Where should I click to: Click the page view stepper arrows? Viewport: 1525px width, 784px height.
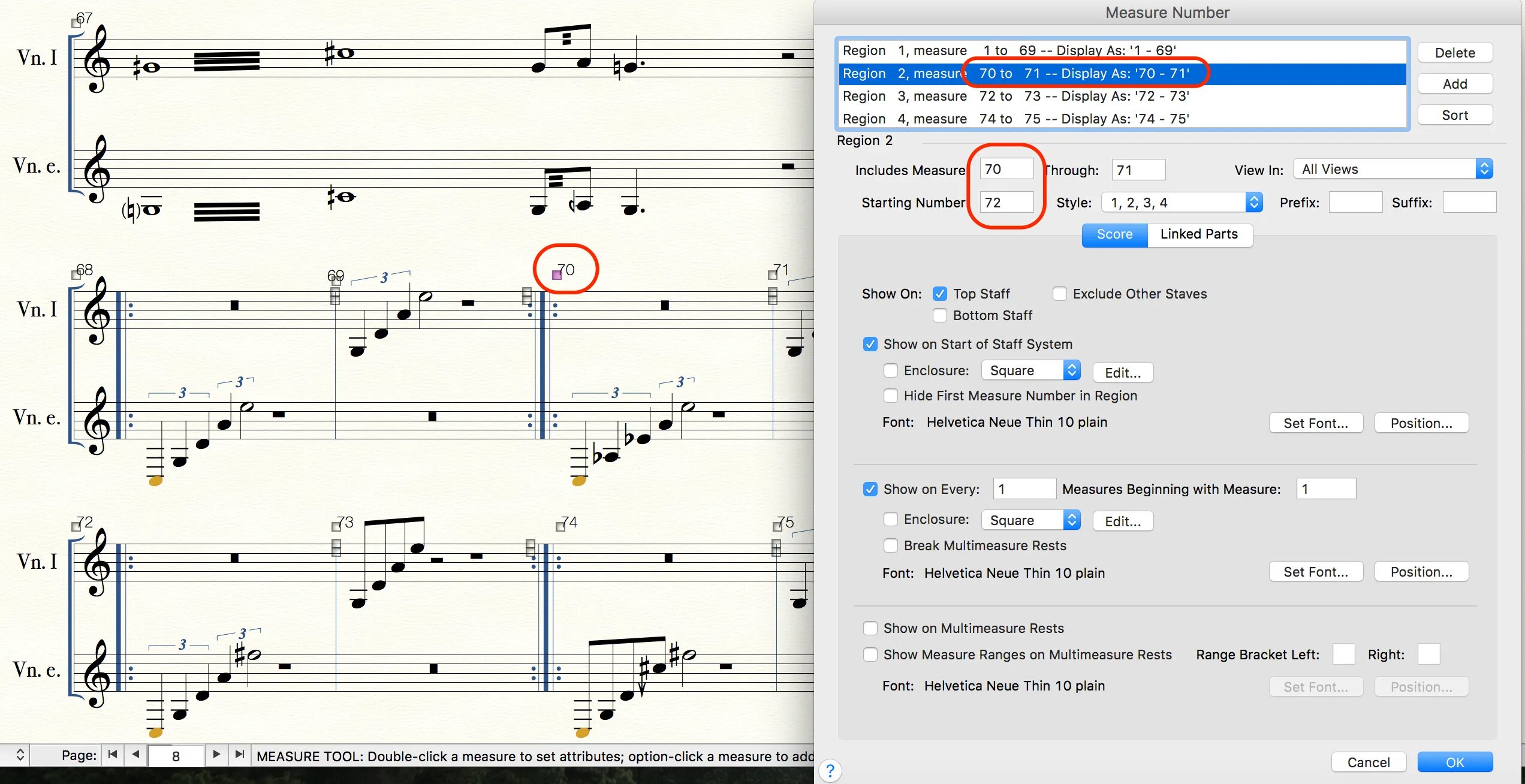click(20, 755)
